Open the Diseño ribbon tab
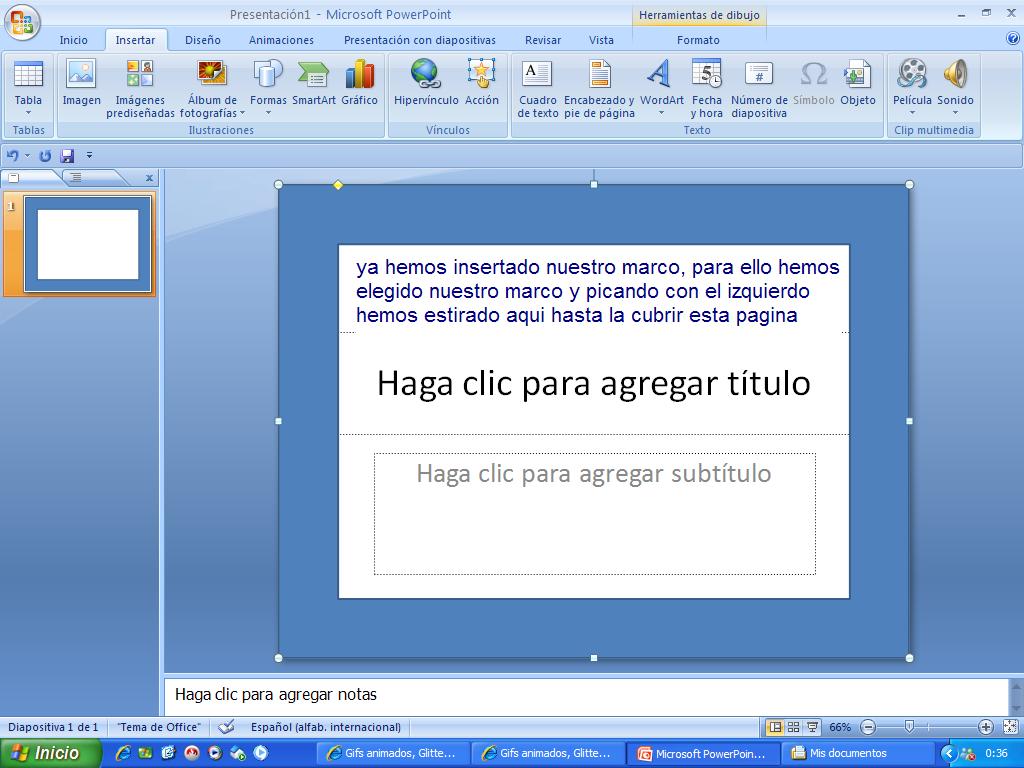The width and height of the screenshot is (1024, 768). (x=202, y=40)
